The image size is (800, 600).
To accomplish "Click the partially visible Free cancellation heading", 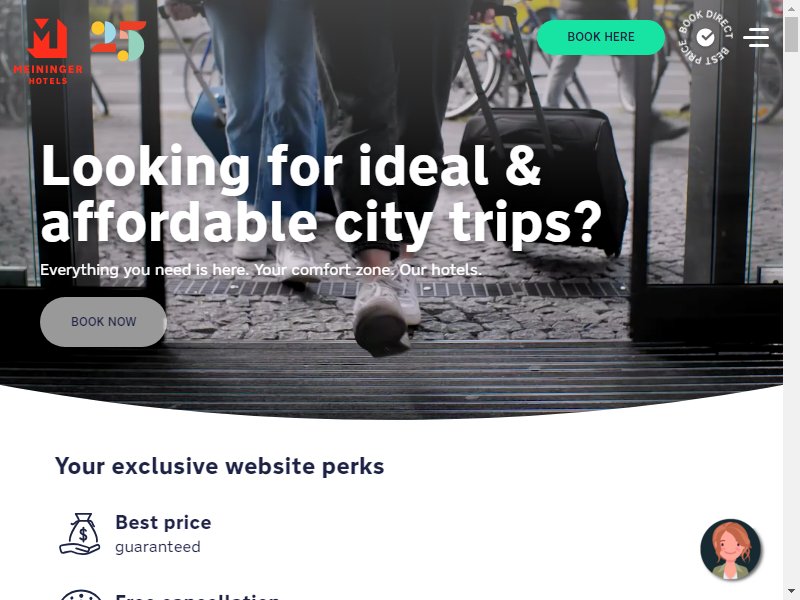I will (197, 596).
